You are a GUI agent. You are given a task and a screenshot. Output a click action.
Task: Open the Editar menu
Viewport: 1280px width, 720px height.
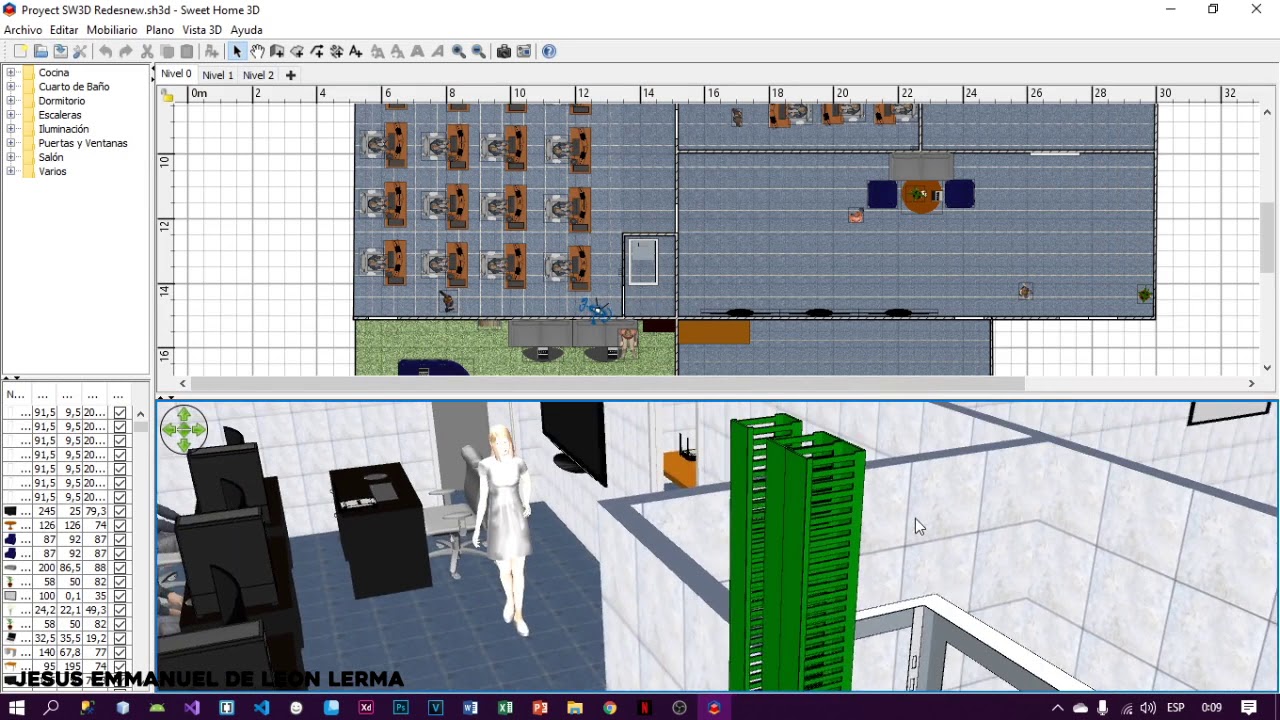tap(64, 30)
